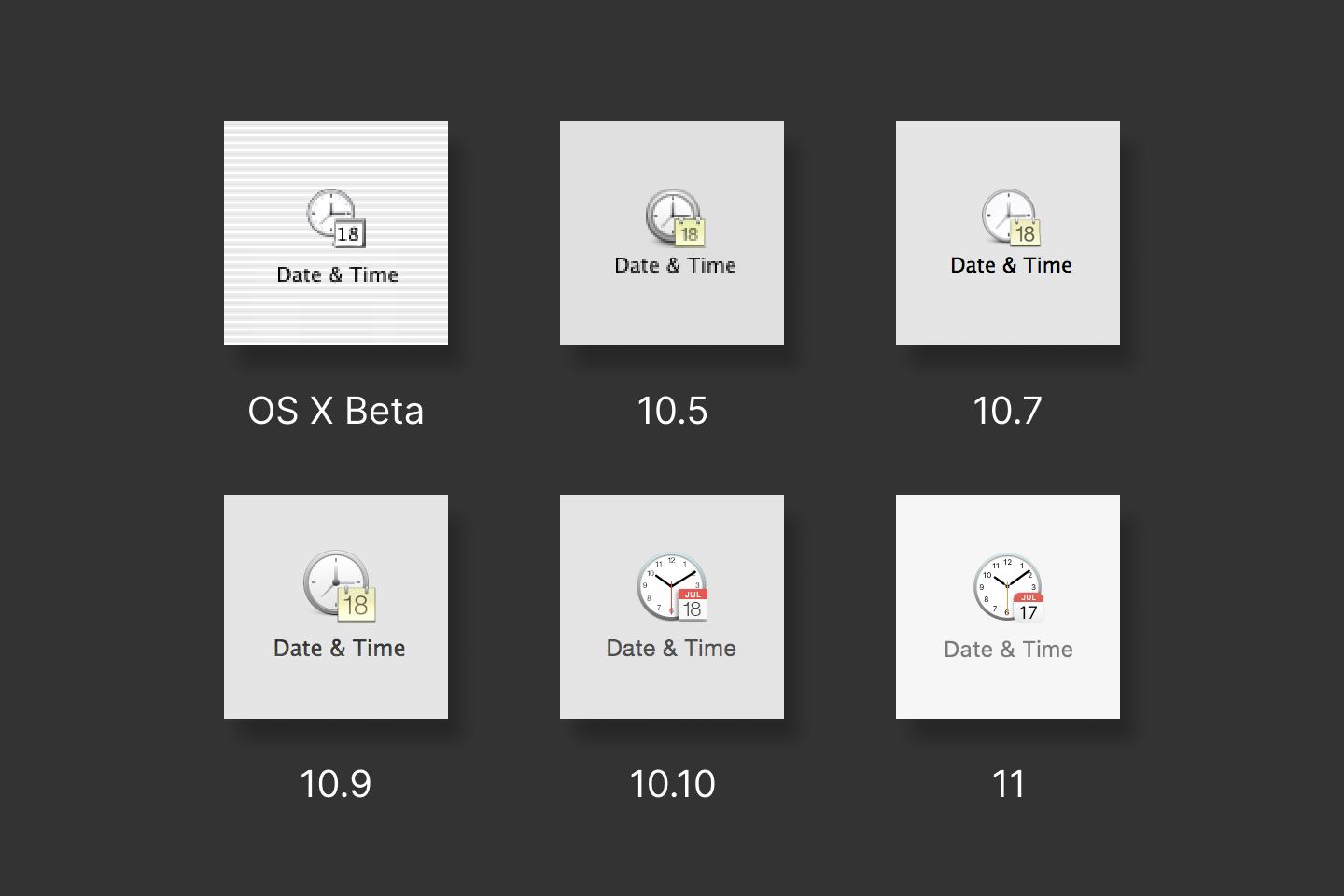Click the red JUL 18 calendar badge

click(x=693, y=605)
